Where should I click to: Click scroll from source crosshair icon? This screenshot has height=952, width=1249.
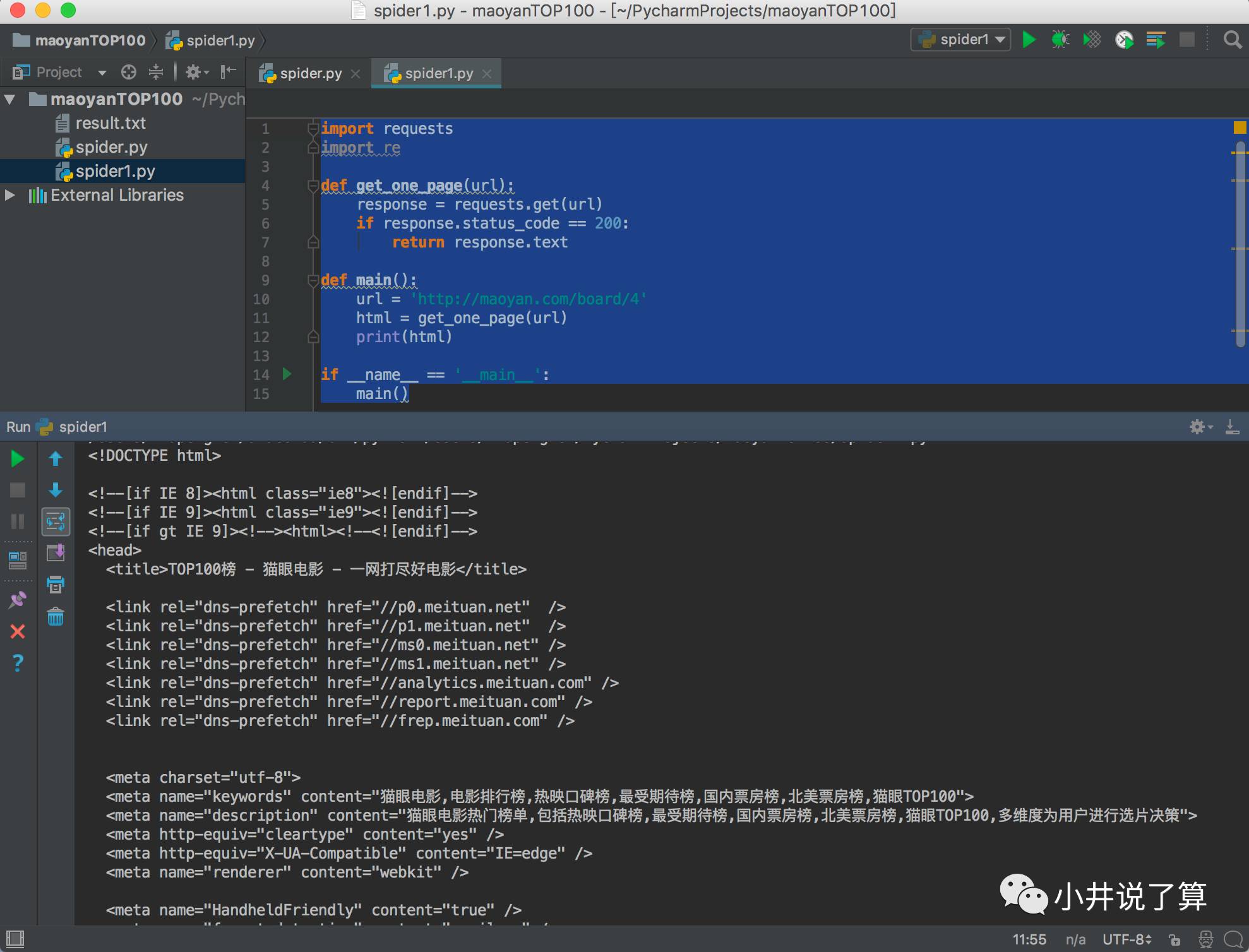pyautogui.click(x=129, y=73)
